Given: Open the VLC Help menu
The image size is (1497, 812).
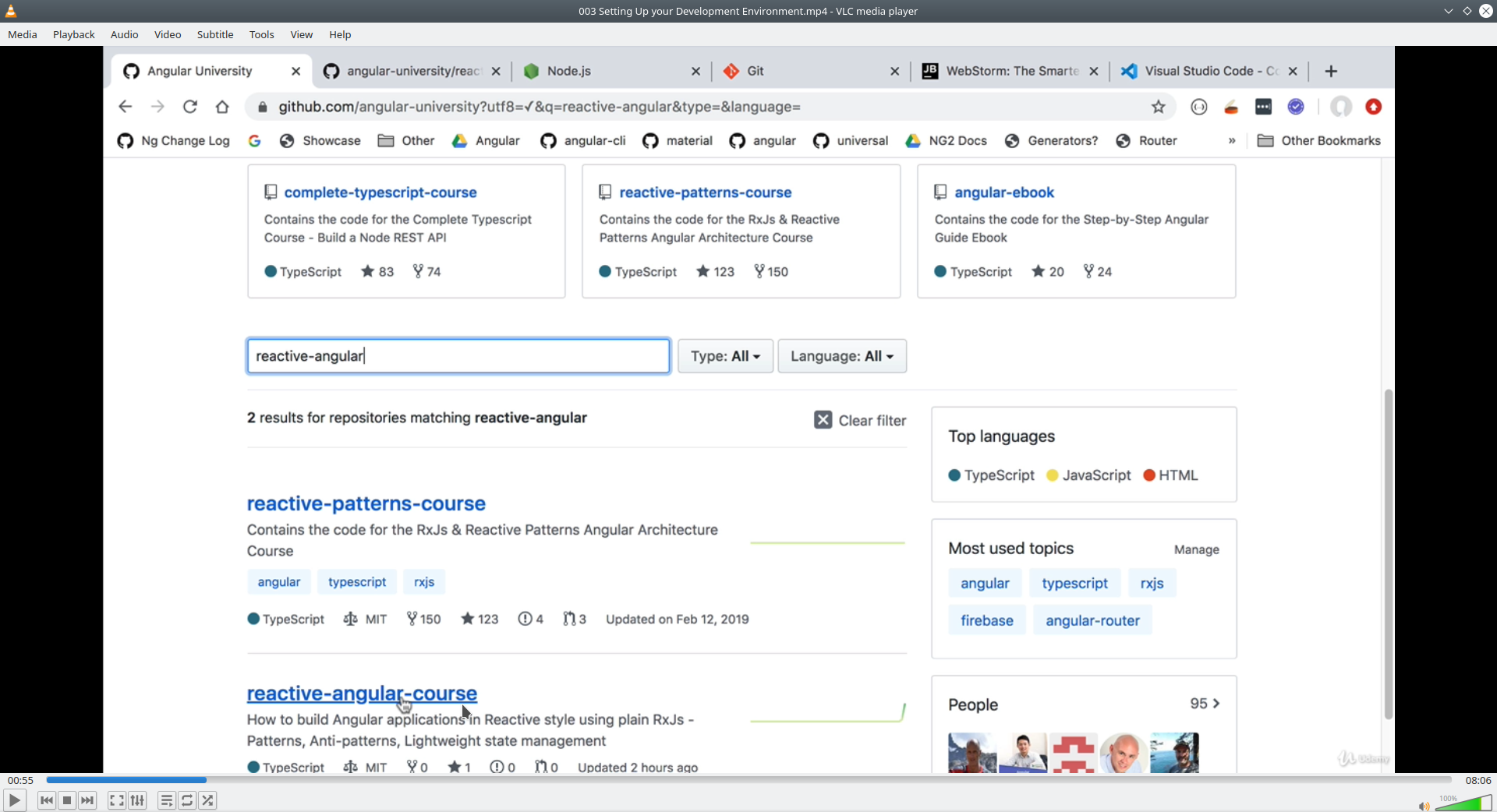Looking at the screenshot, I should point(340,34).
